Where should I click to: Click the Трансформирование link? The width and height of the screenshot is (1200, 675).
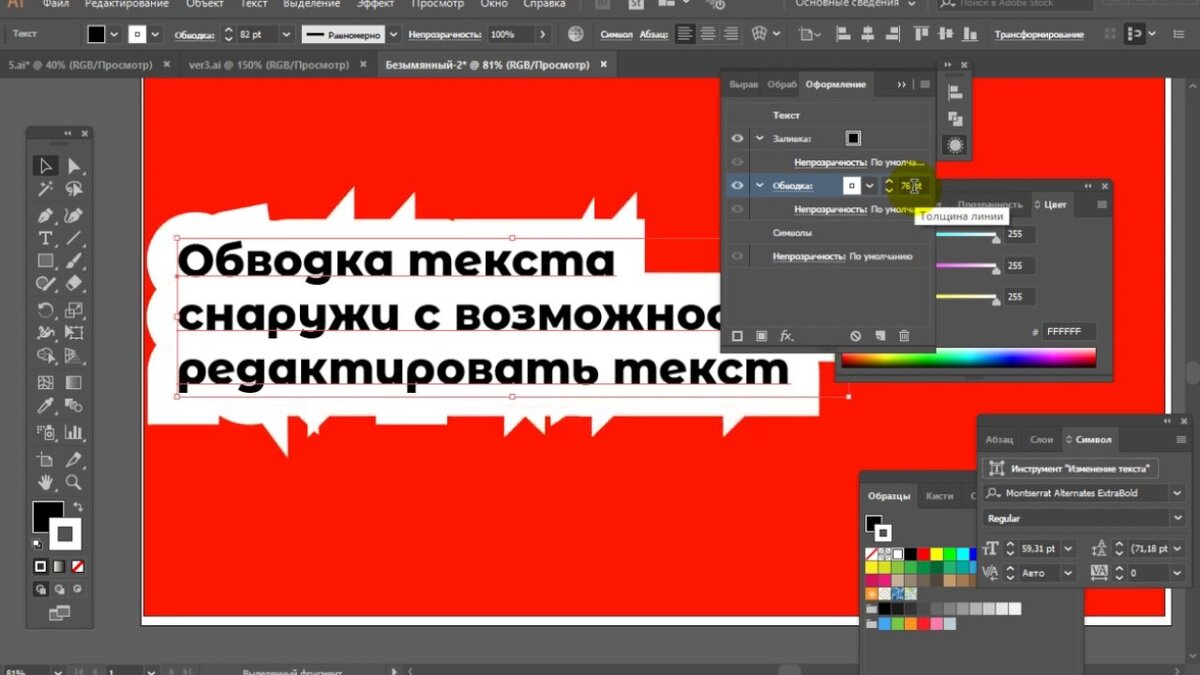pyautogui.click(x=1038, y=35)
